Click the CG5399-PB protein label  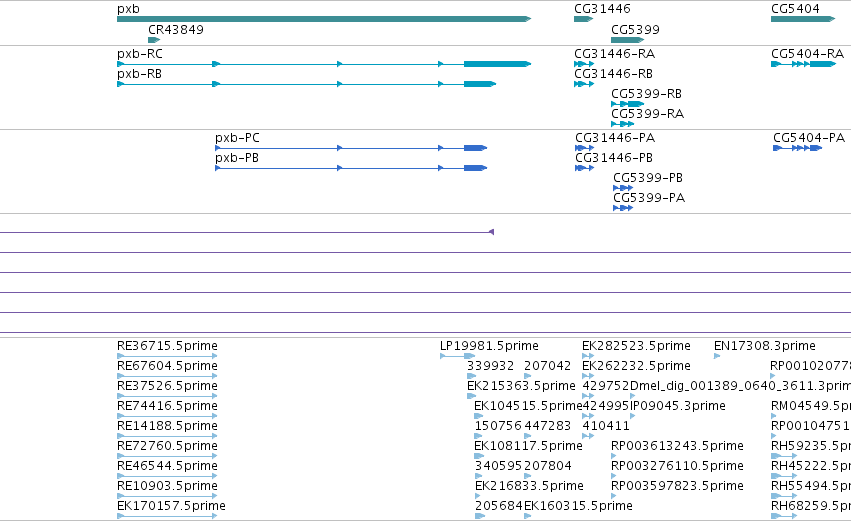[648, 179]
